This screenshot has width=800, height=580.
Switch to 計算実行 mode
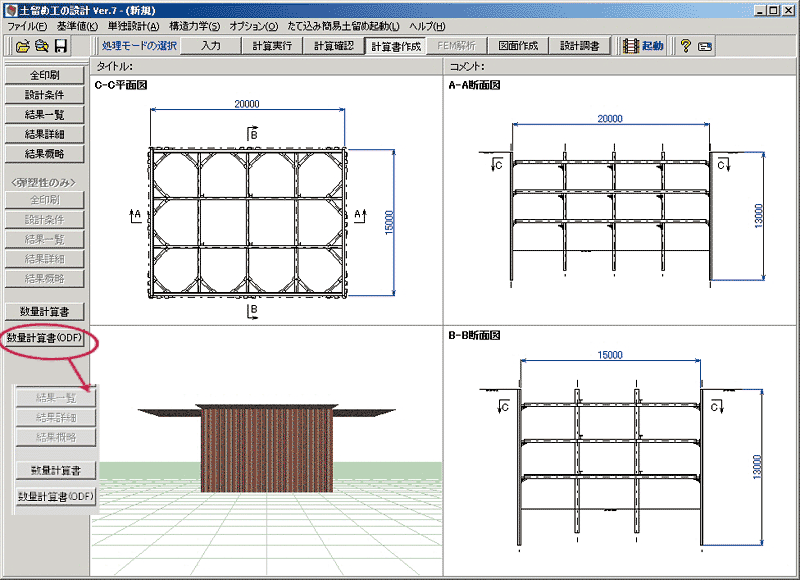pyautogui.click(x=272, y=46)
